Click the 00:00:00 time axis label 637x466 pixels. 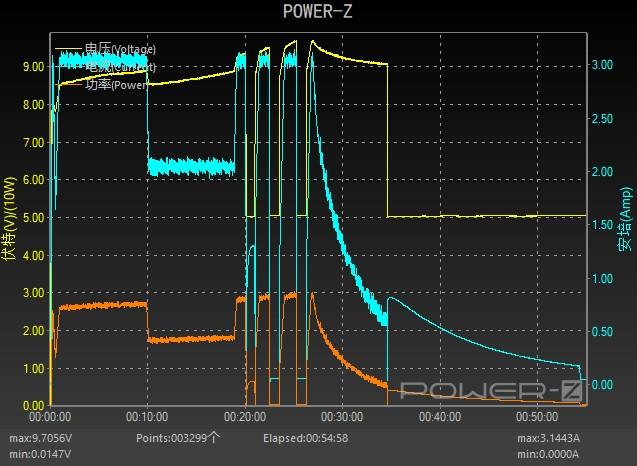50,417
